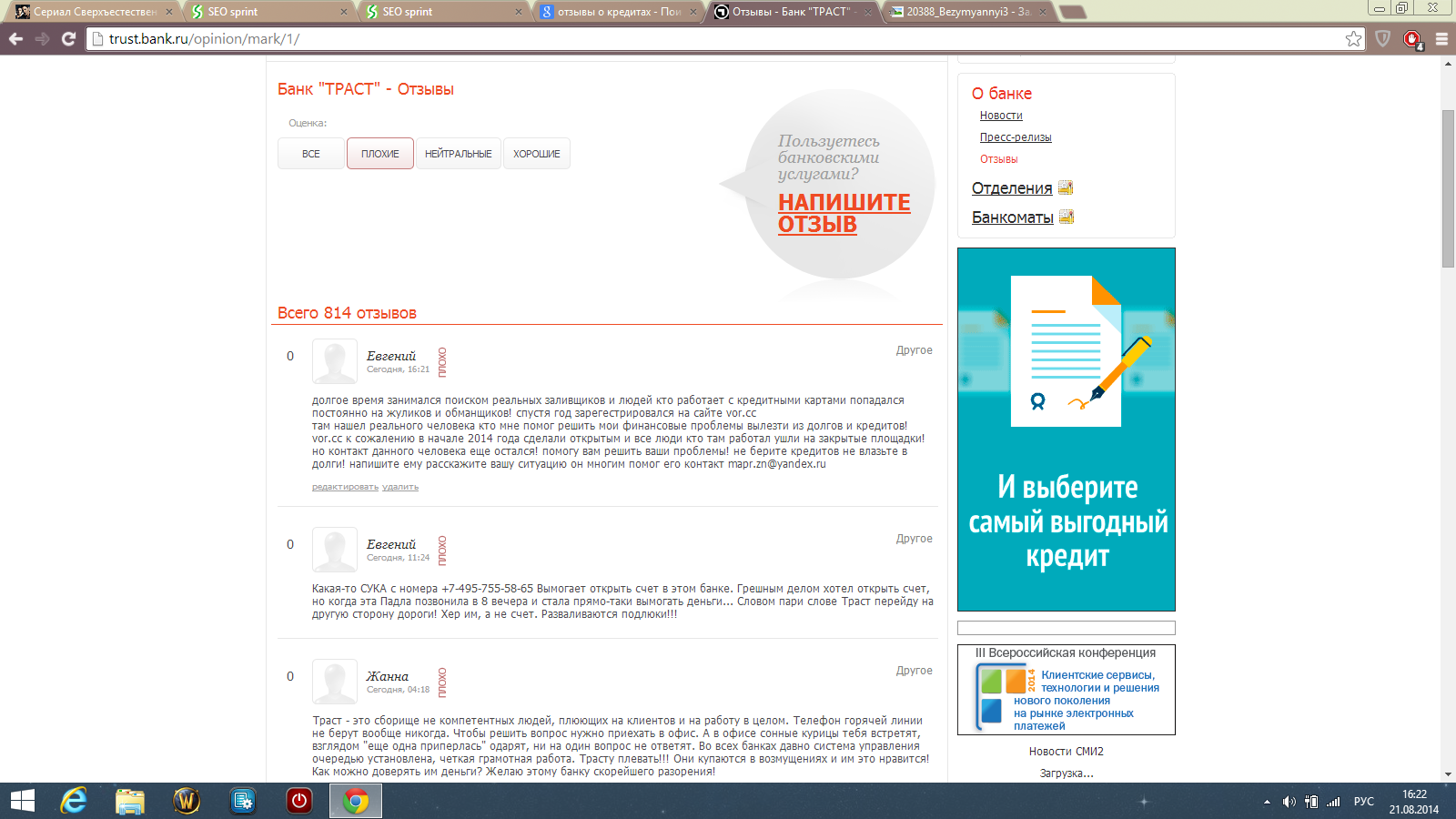The width and height of the screenshot is (1456, 819).
Task: Open File Explorer from the taskbar
Action: tap(130, 801)
